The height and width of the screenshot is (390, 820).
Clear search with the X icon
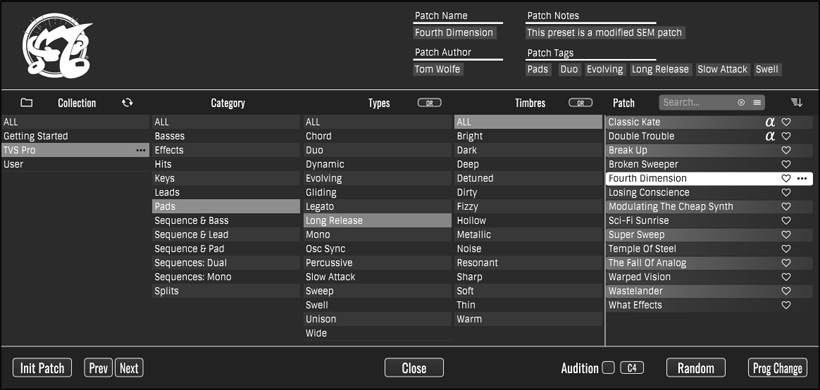click(741, 102)
